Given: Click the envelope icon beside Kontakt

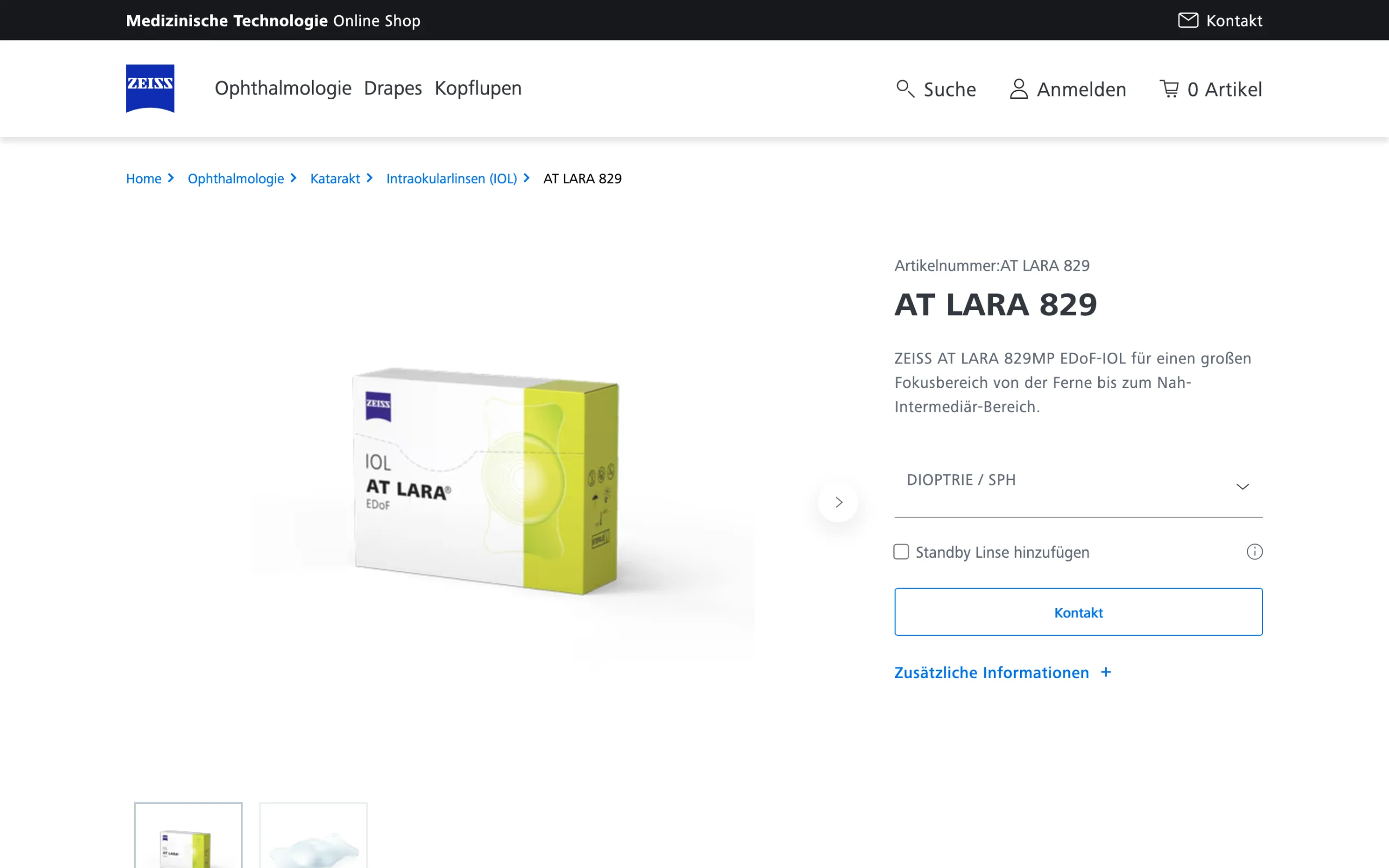Looking at the screenshot, I should (1188, 20).
